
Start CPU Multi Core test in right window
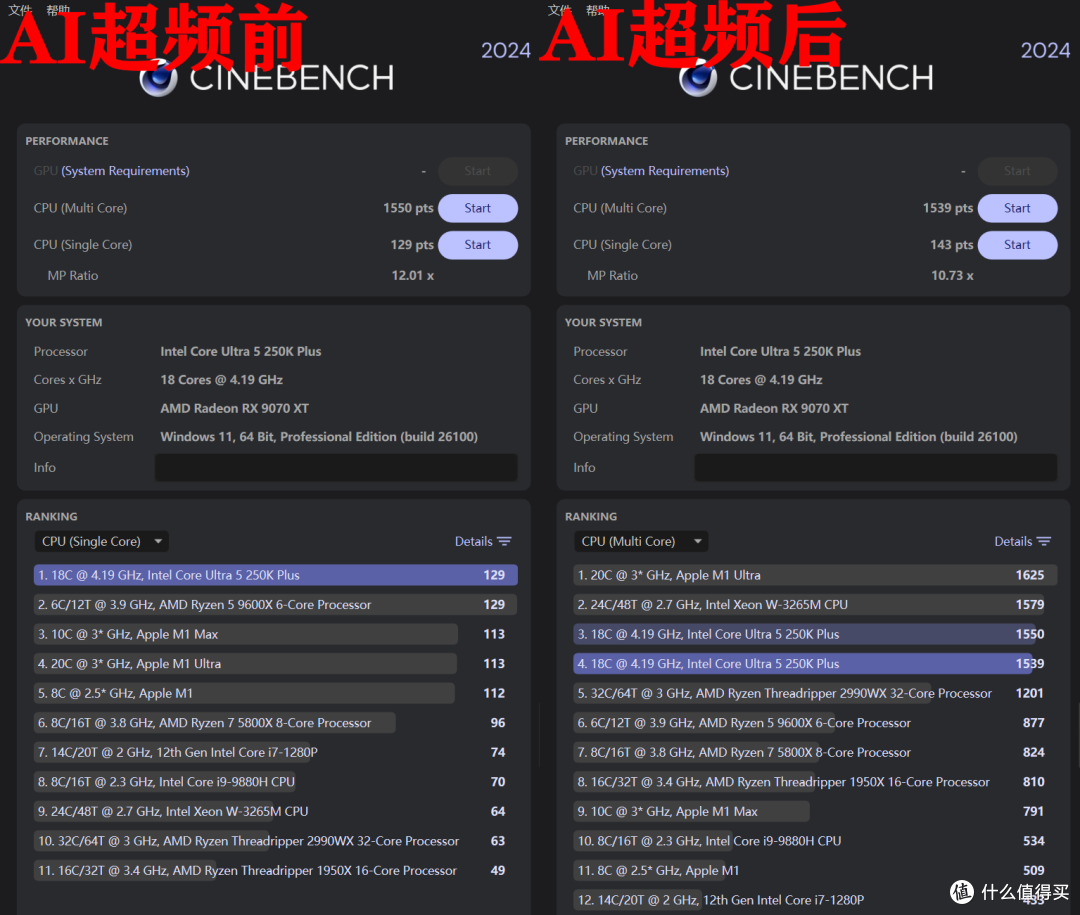pyautogui.click(x=1017, y=208)
